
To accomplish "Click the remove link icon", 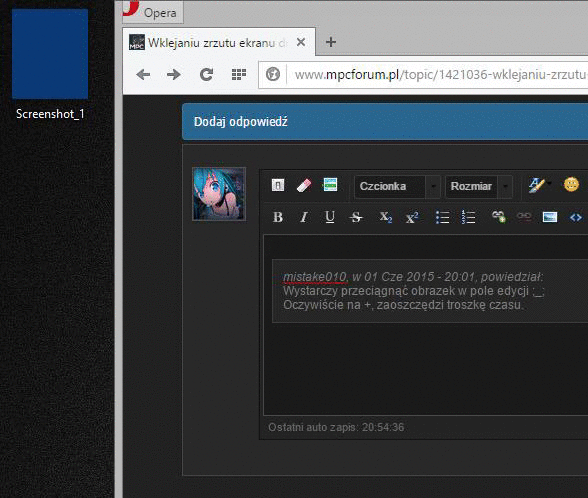I will pyautogui.click(x=524, y=216).
